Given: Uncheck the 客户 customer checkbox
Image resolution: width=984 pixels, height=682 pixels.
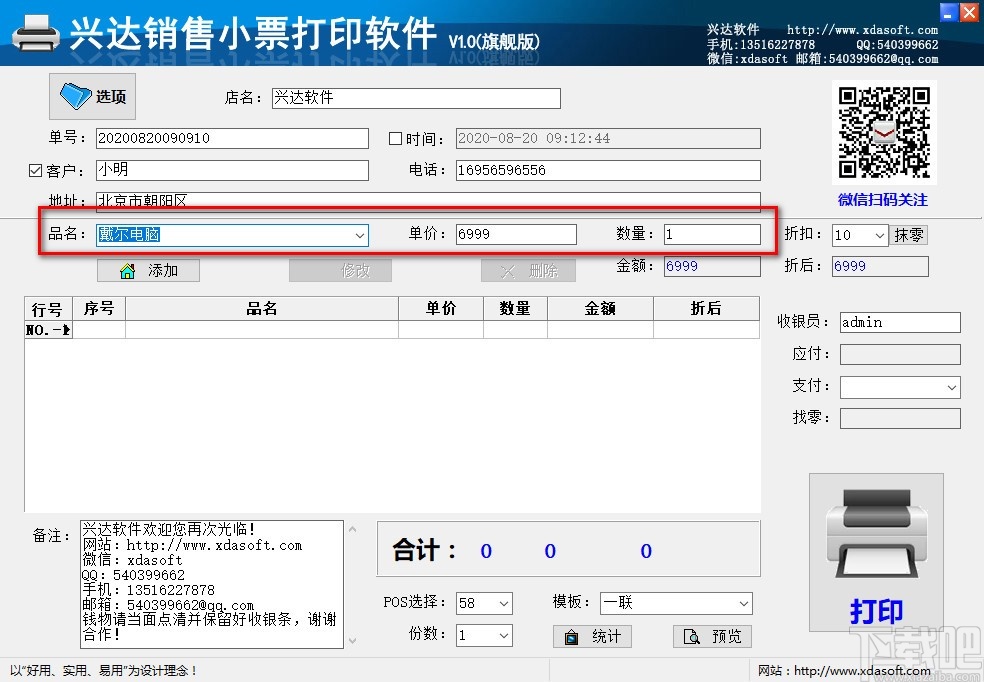Looking at the screenshot, I should (x=36, y=170).
